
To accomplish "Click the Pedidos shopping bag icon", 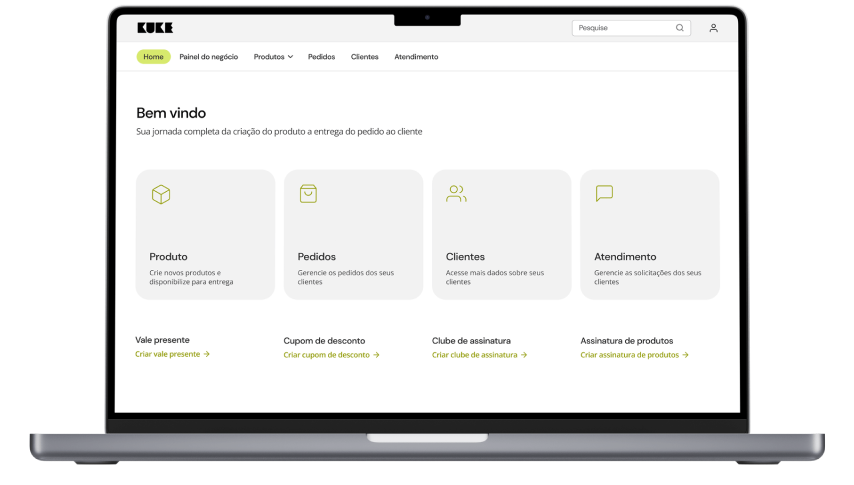I will click(308, 194).
